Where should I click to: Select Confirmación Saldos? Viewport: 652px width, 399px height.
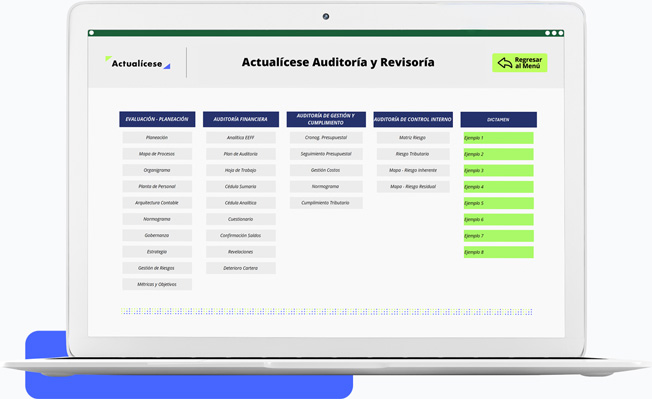(x=241, y=235)
